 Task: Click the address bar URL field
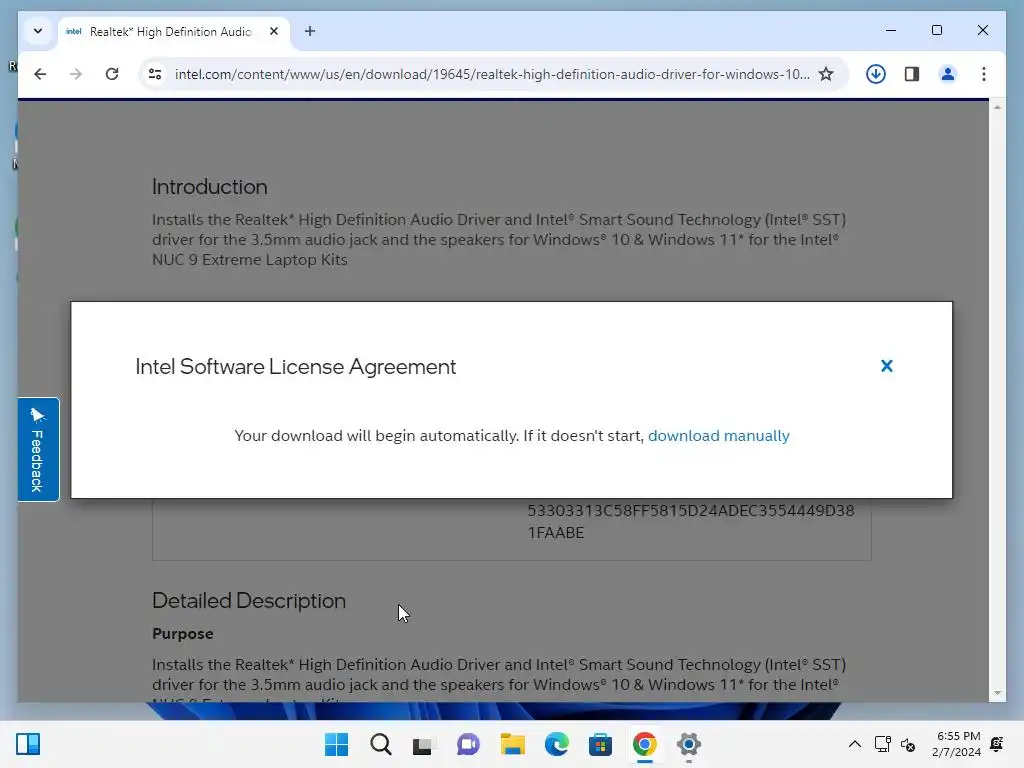[x=492, y=74]
